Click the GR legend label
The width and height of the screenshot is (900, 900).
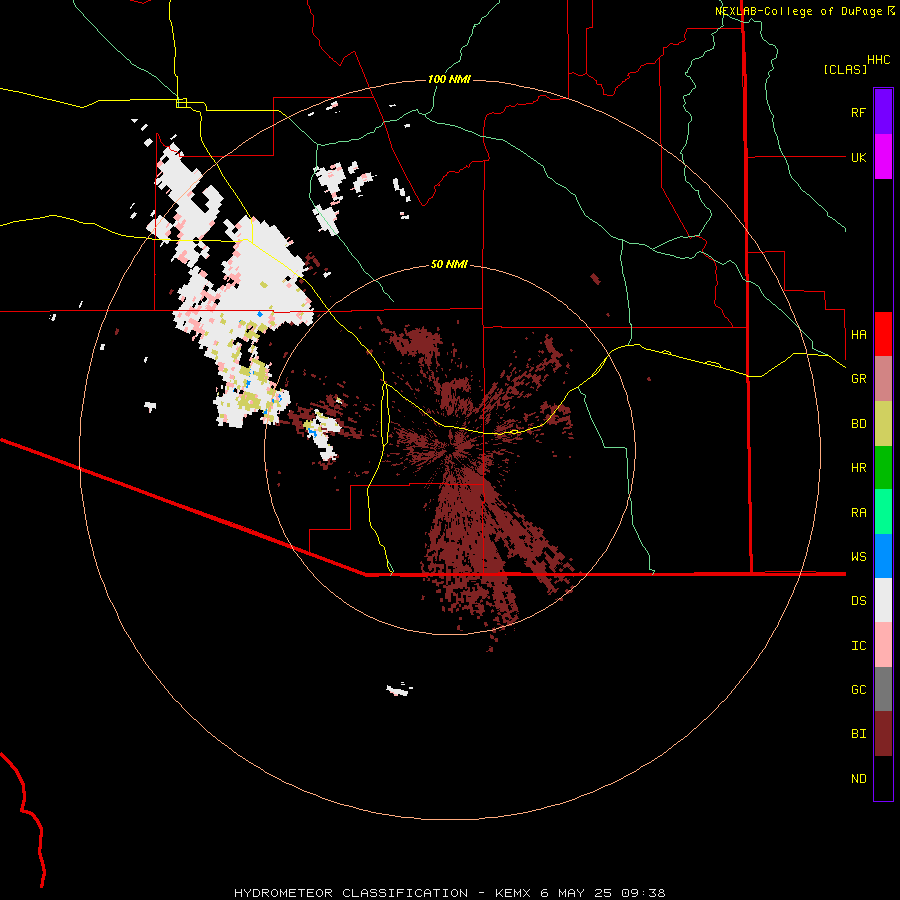pyautogui.click(x=858, y=379)
